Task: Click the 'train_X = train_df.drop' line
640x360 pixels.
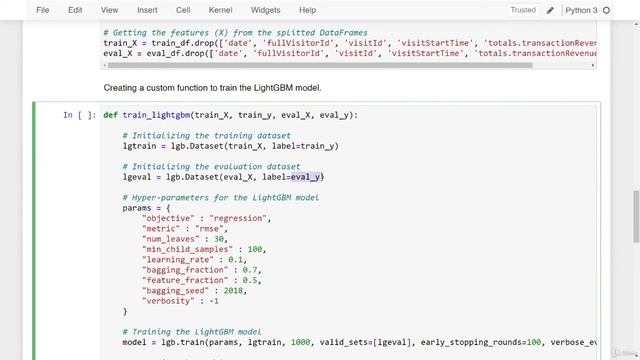Action: (x=350, y=43)
